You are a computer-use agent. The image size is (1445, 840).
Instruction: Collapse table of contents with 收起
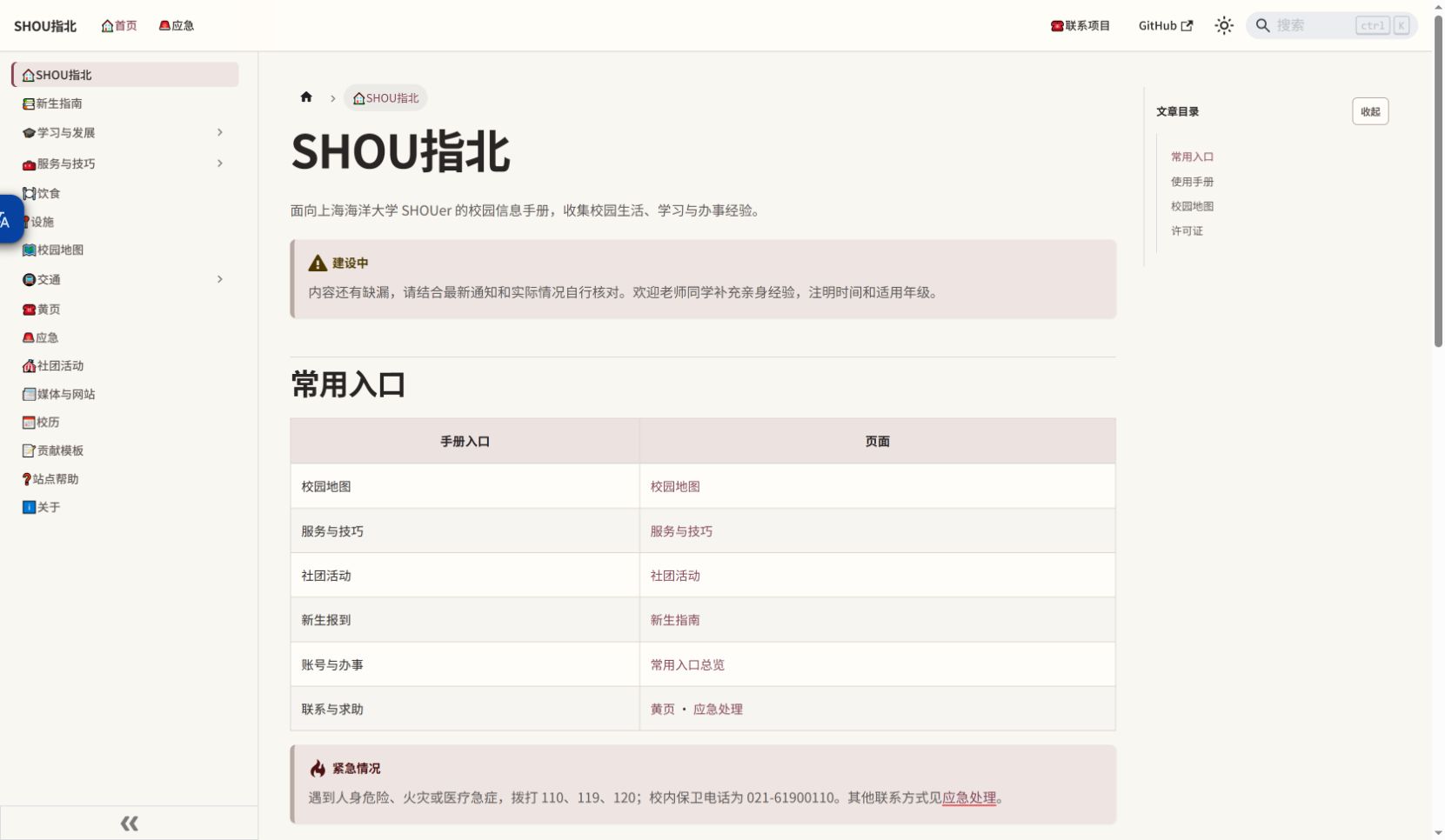[1370, 111]
